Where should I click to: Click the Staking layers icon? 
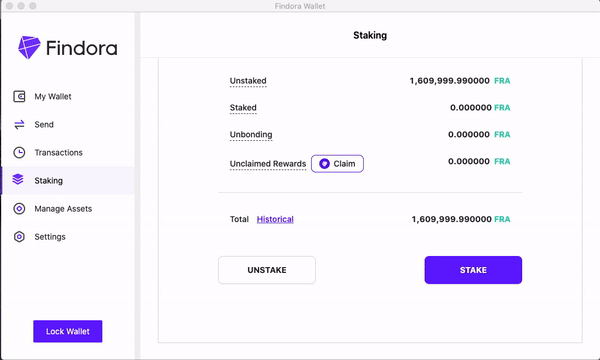click(18, 179)
